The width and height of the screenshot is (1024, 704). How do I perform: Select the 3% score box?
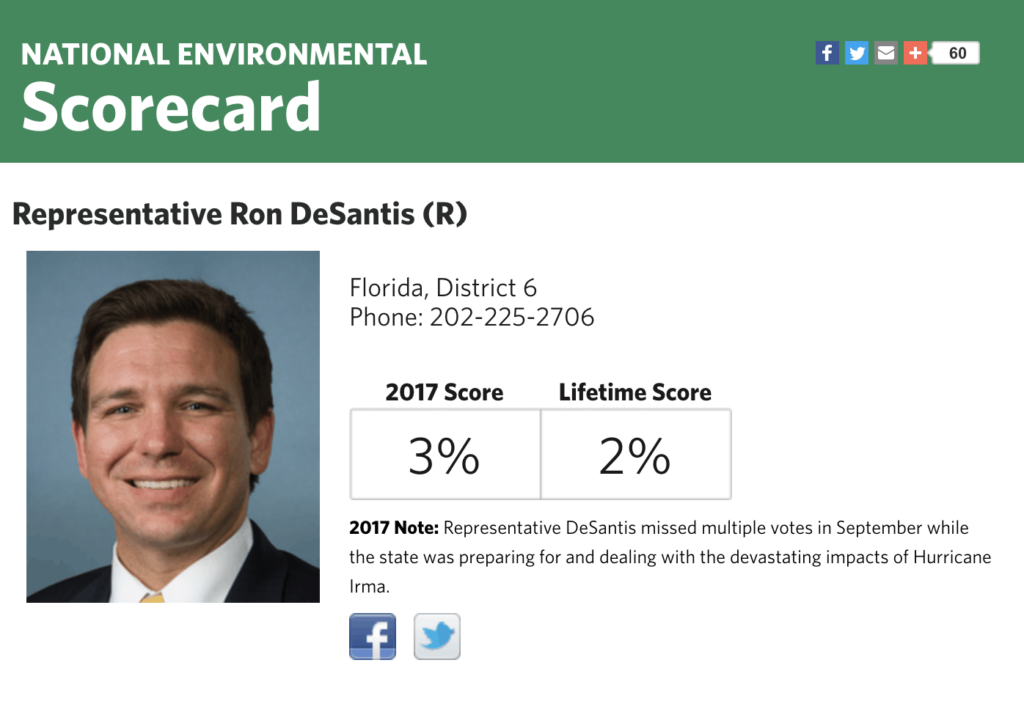445,455
